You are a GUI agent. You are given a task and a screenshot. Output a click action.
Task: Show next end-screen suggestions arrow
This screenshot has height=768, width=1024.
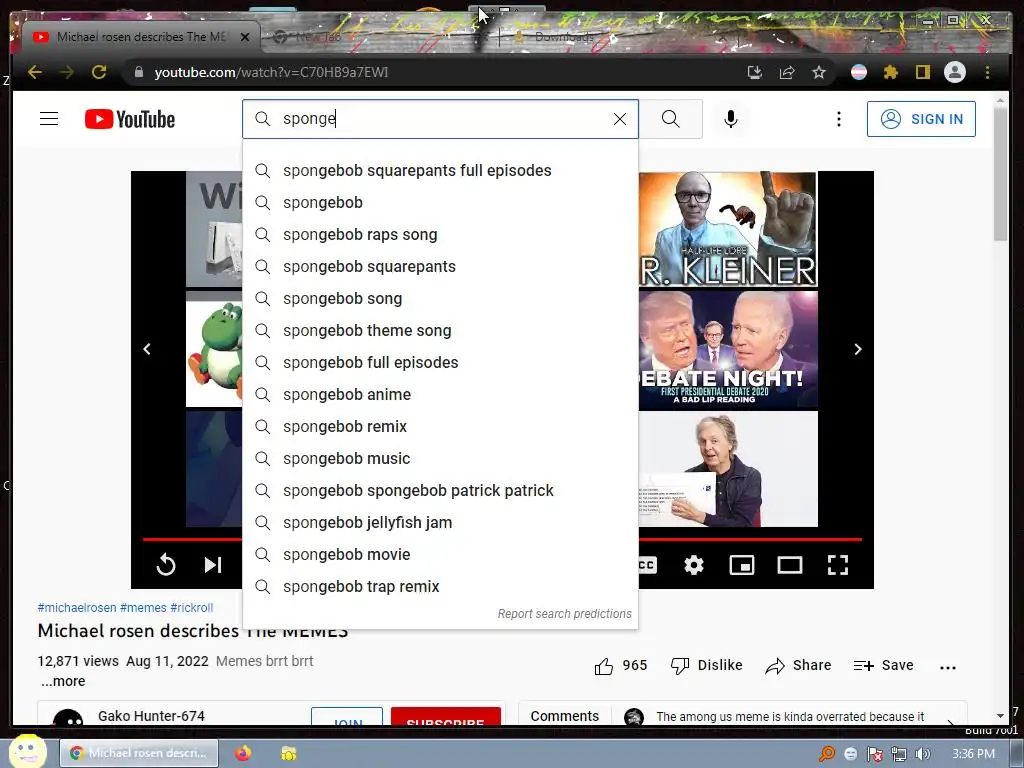tap(857, 349)
